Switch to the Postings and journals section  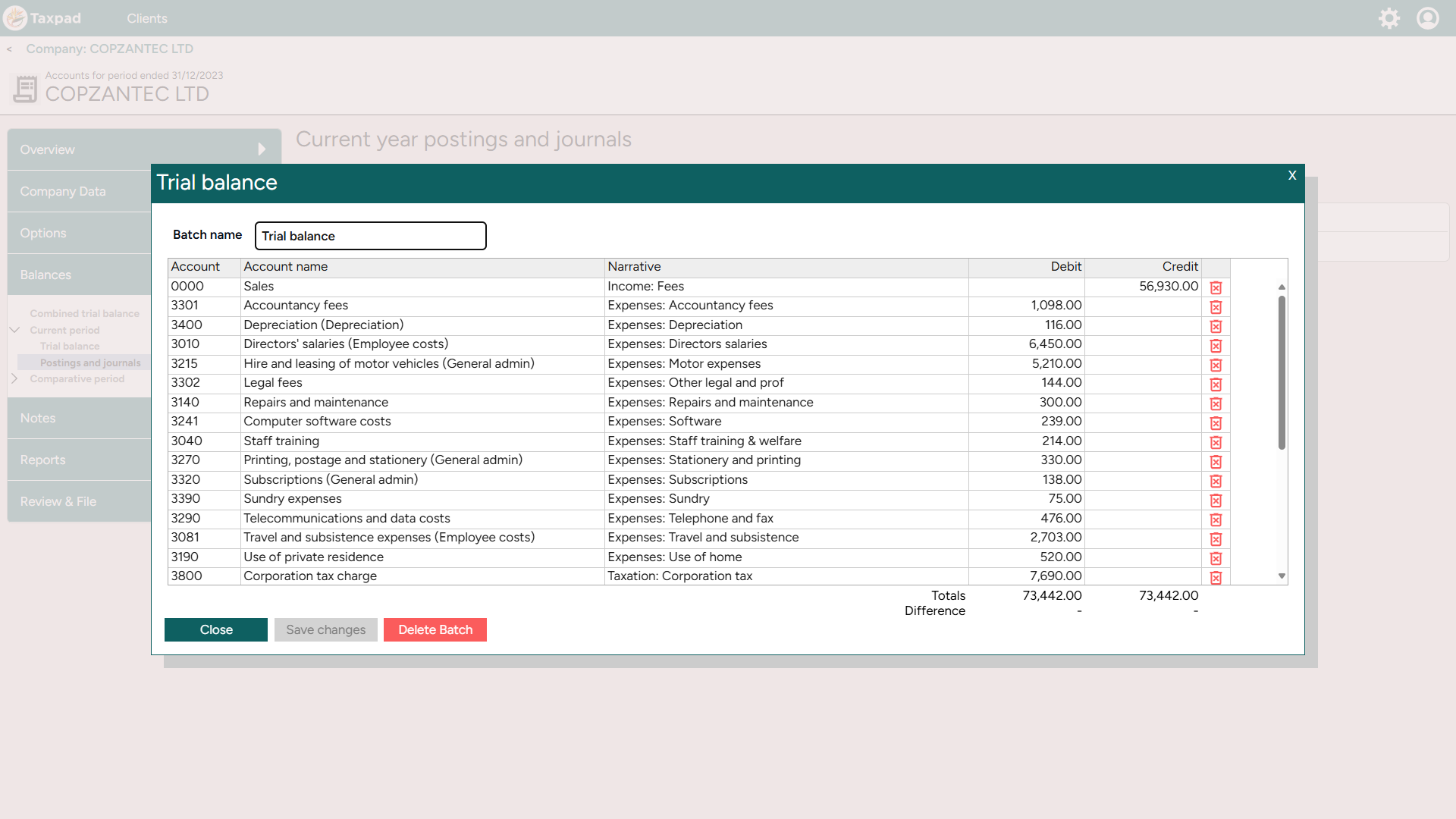coord(90,362)
